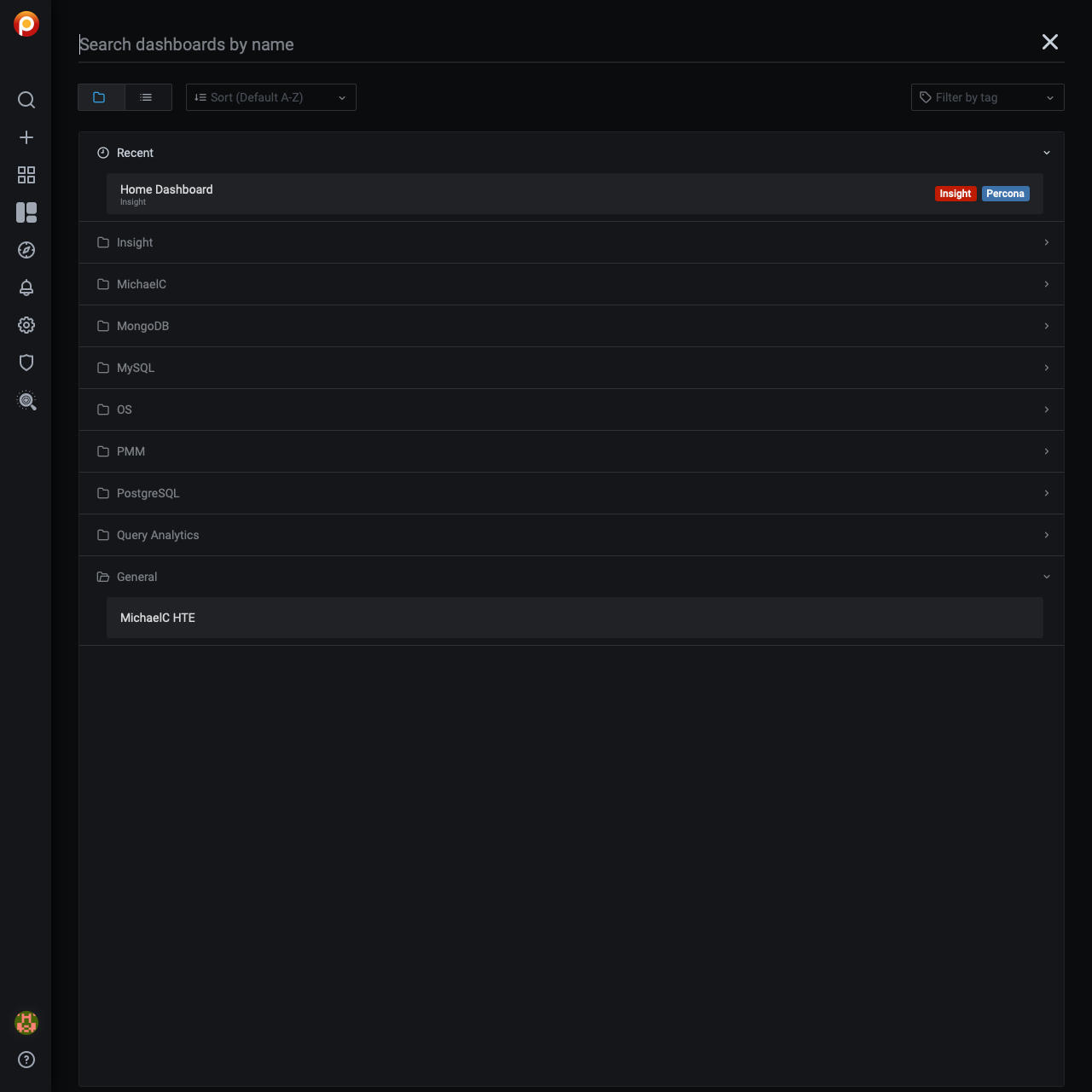
Task: Click the user avatar icon
Action: [x=26, y=1022]
